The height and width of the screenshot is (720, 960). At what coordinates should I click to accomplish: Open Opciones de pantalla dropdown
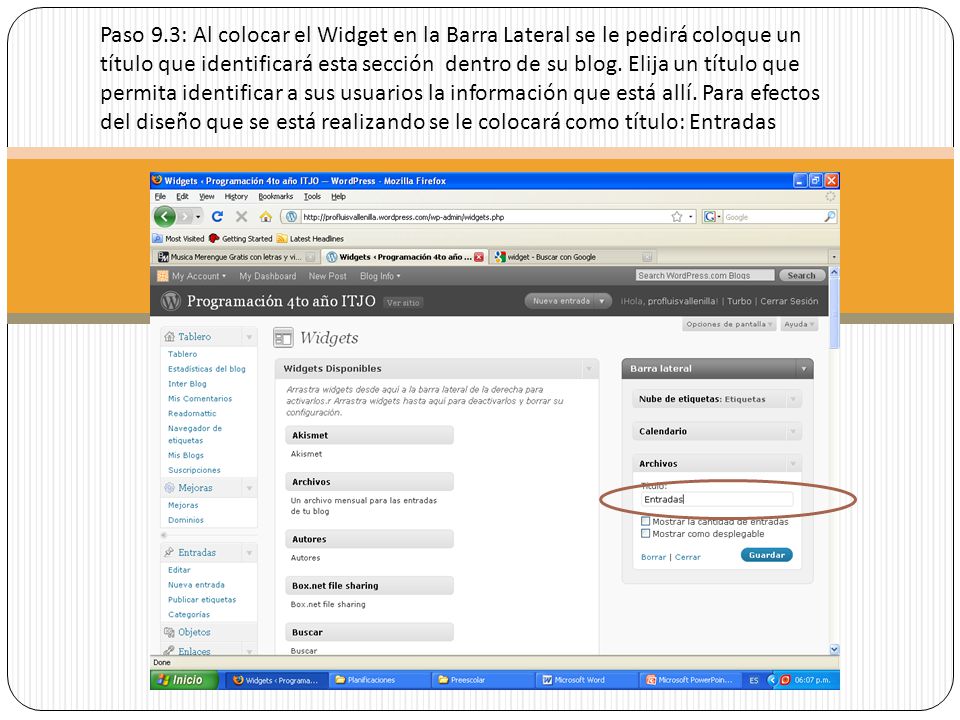729,324
